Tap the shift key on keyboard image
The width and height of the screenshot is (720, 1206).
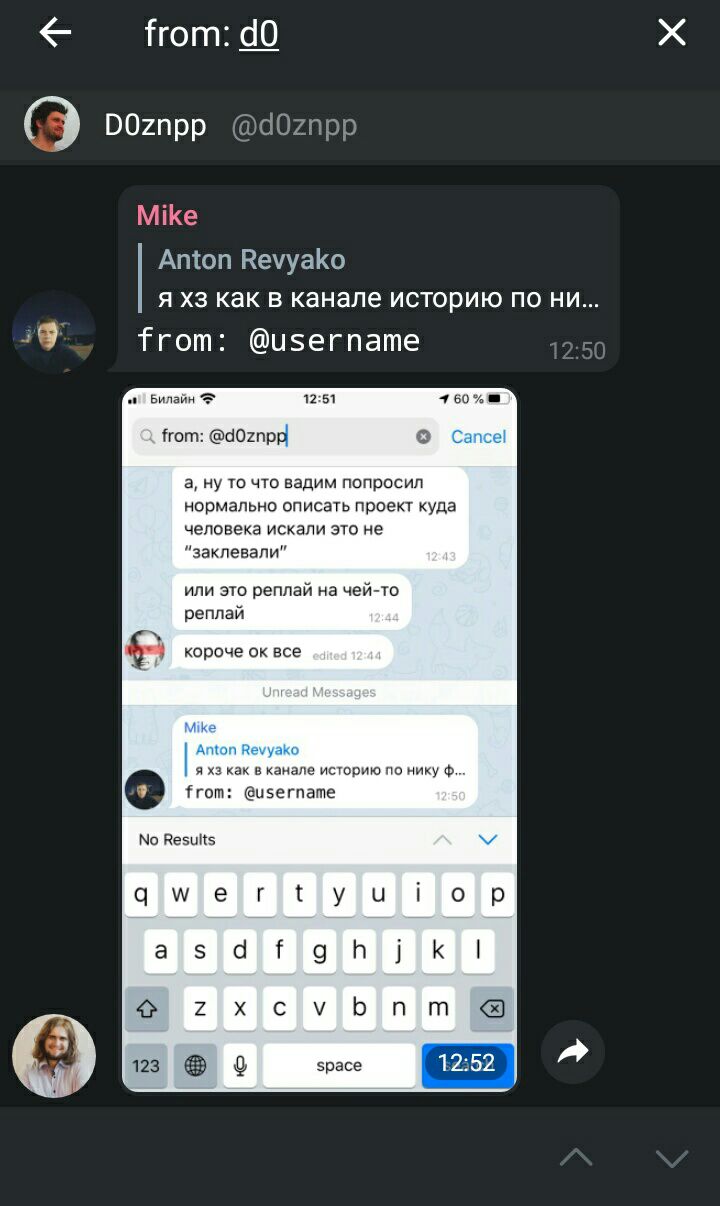146,1008
